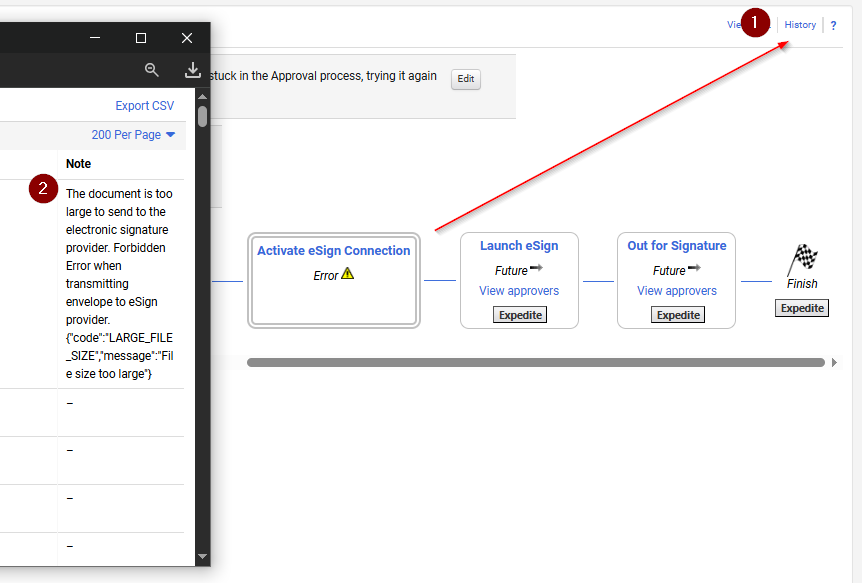Expedite the Launch eSign step
The image size is (862, 583).
pyautogui.click(x=520, y=315)
